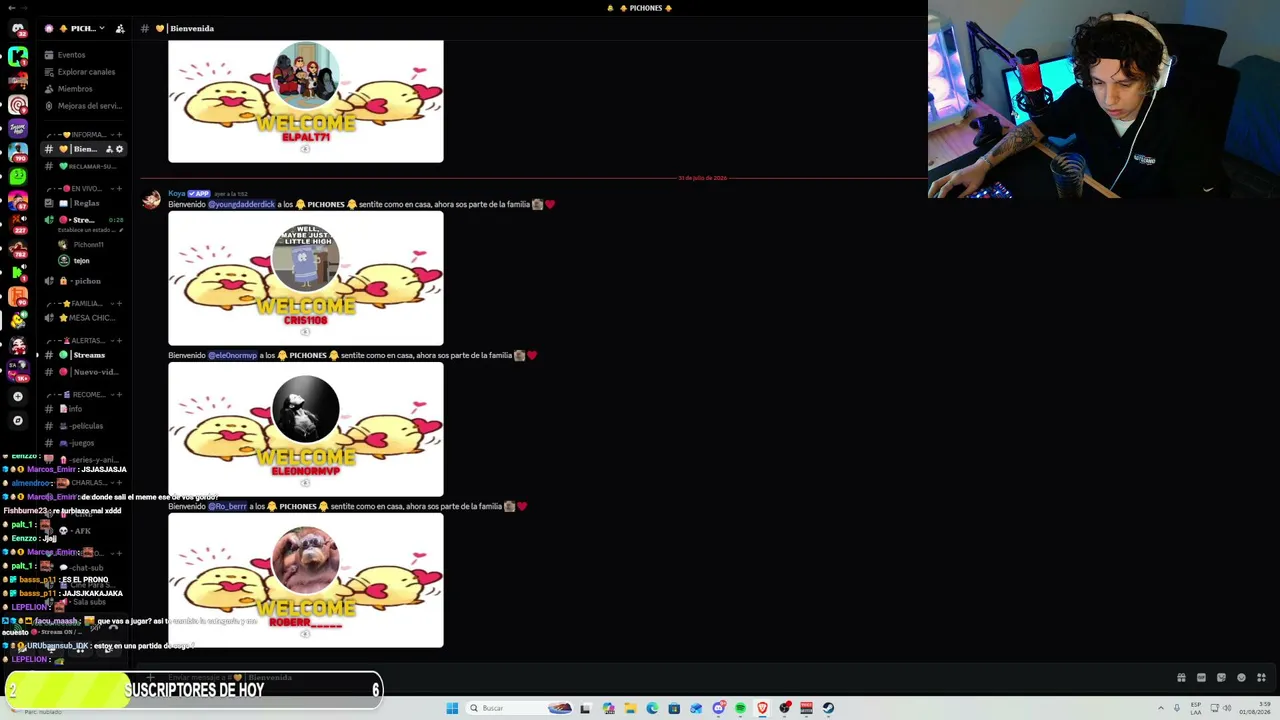The width and height of the screenshot is (1280, 720).
Task: Join the locked pichon voice channel
Action: coord(84,281)
